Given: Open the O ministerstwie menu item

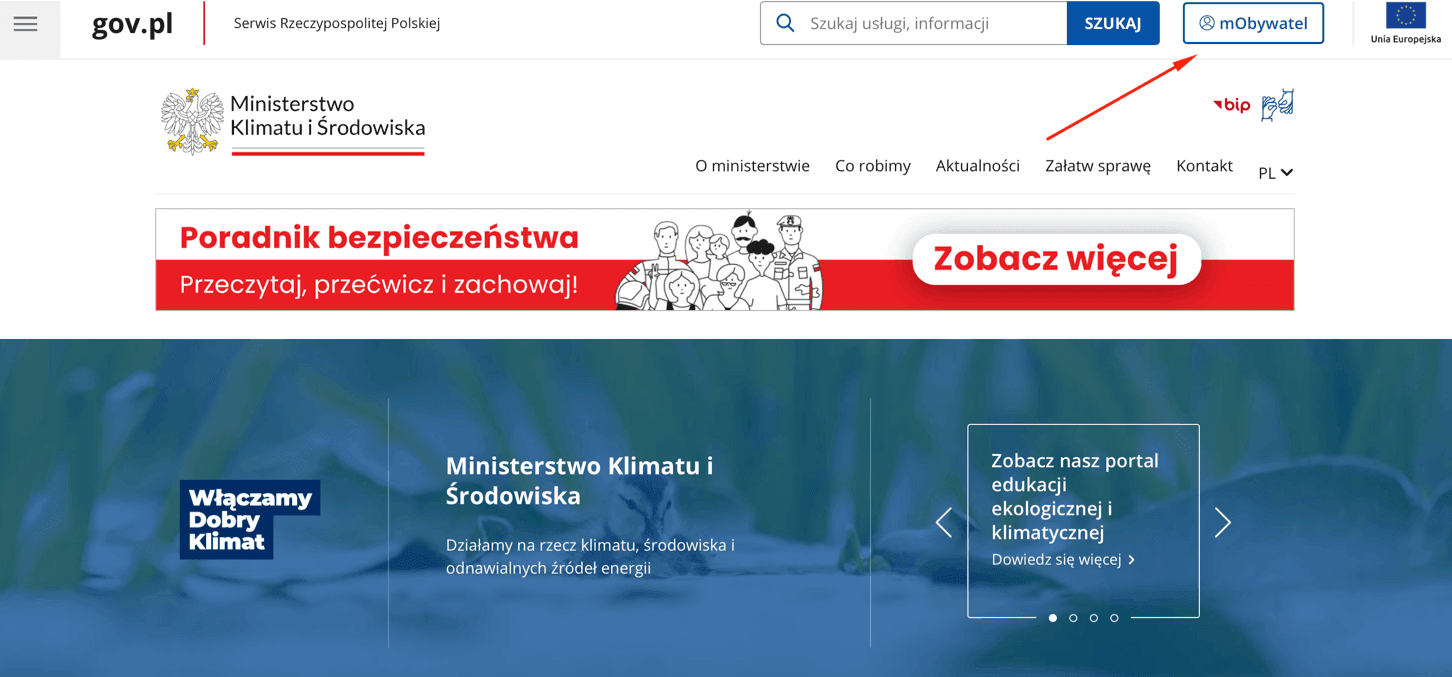Looking at the screenshot, I should click(x=752, y=166).
